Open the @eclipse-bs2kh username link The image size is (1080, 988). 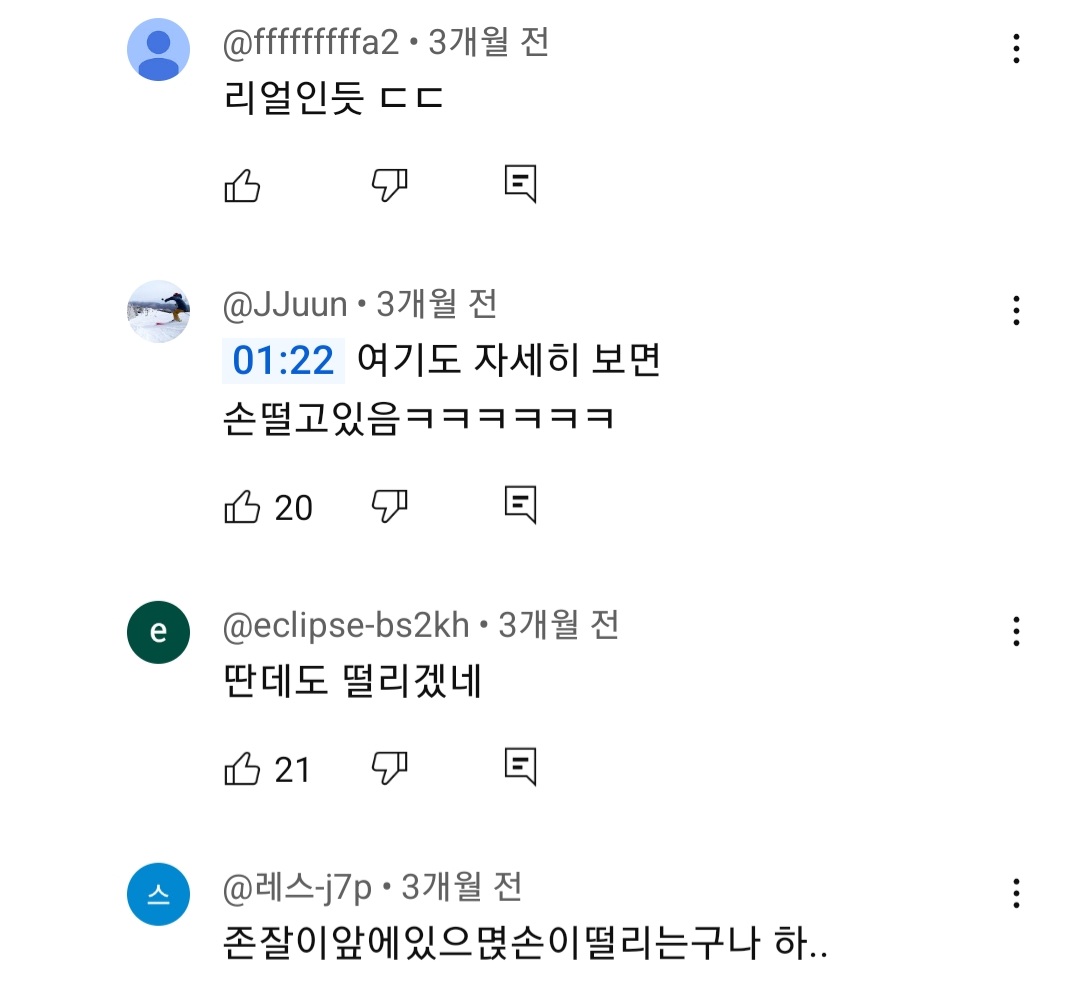346,626
